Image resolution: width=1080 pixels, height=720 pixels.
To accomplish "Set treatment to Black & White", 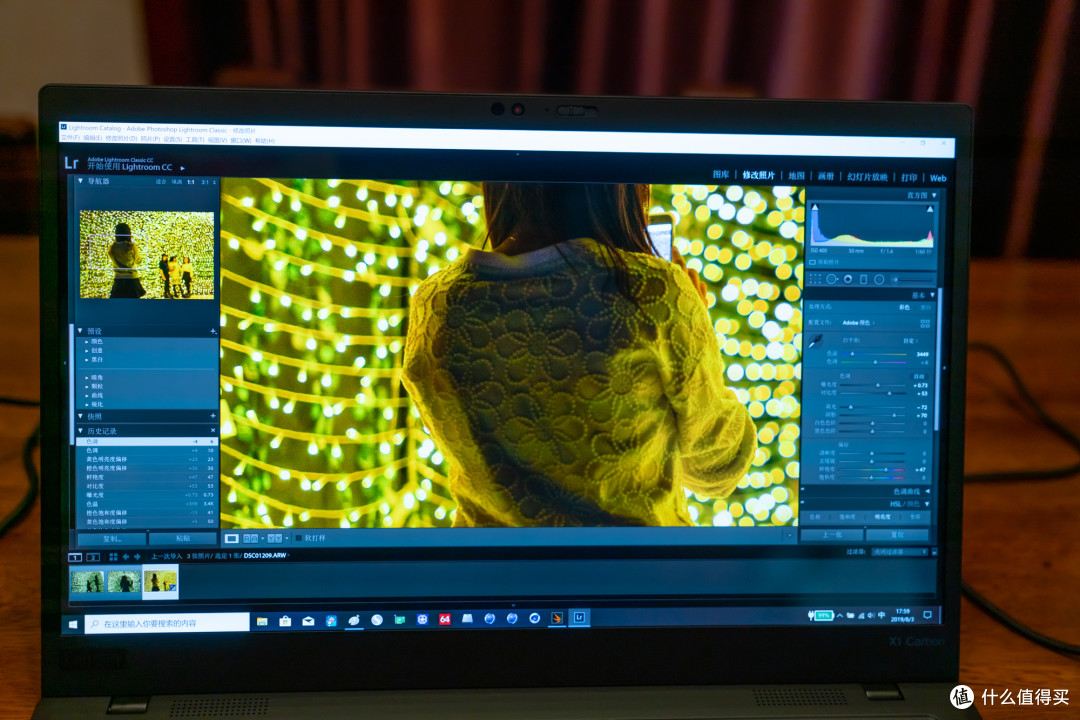I will click(925, 307).
